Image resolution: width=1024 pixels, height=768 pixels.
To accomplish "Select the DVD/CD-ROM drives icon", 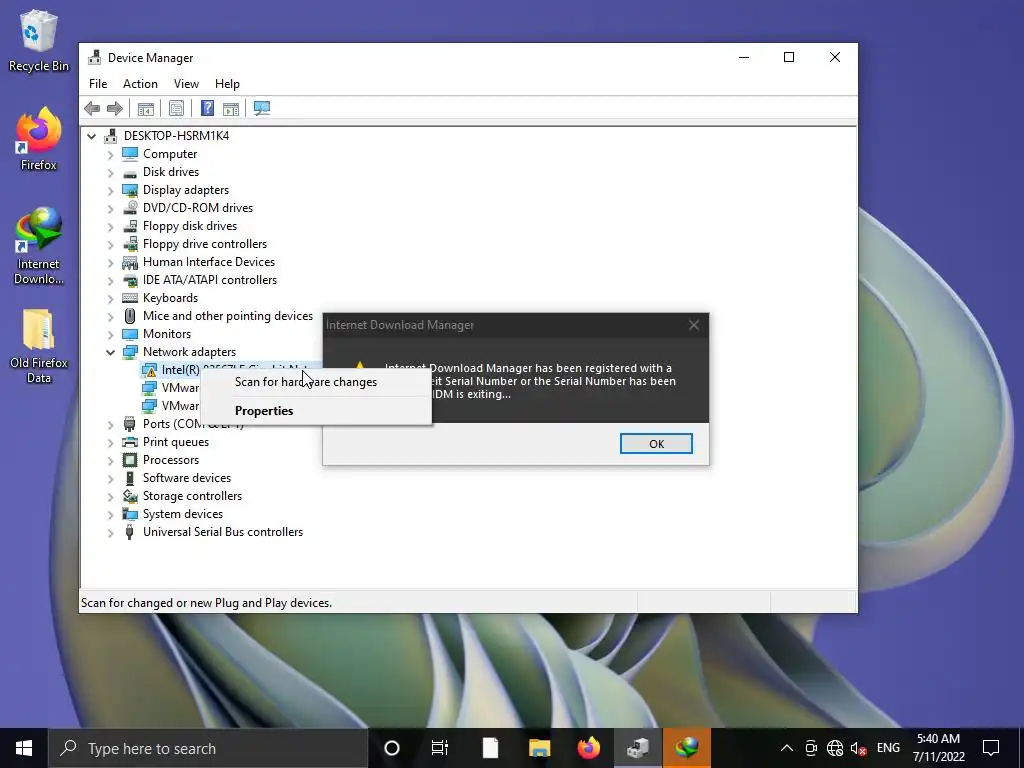I will tap(130, 208).
